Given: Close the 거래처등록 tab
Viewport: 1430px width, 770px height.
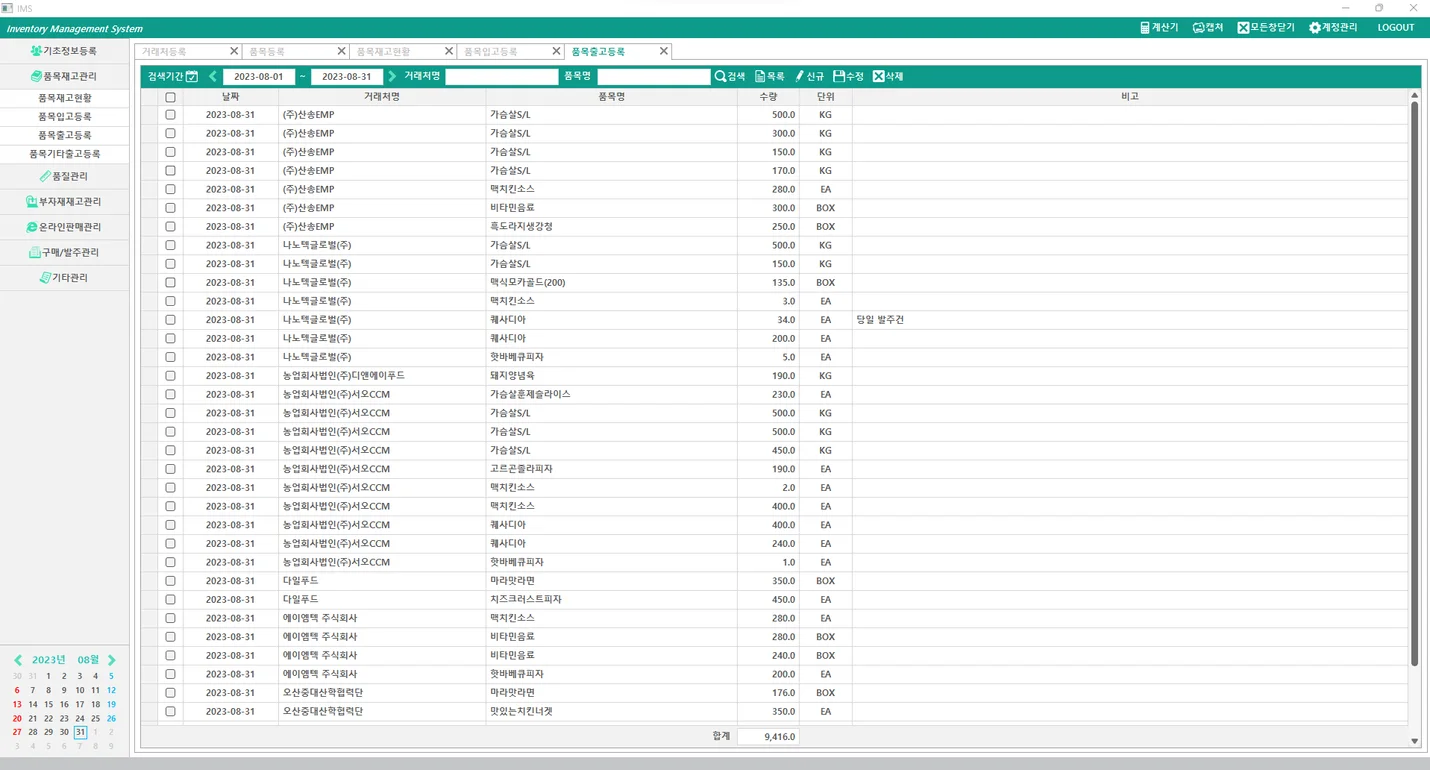Looking at the screenshot, I should pos(234,51).
